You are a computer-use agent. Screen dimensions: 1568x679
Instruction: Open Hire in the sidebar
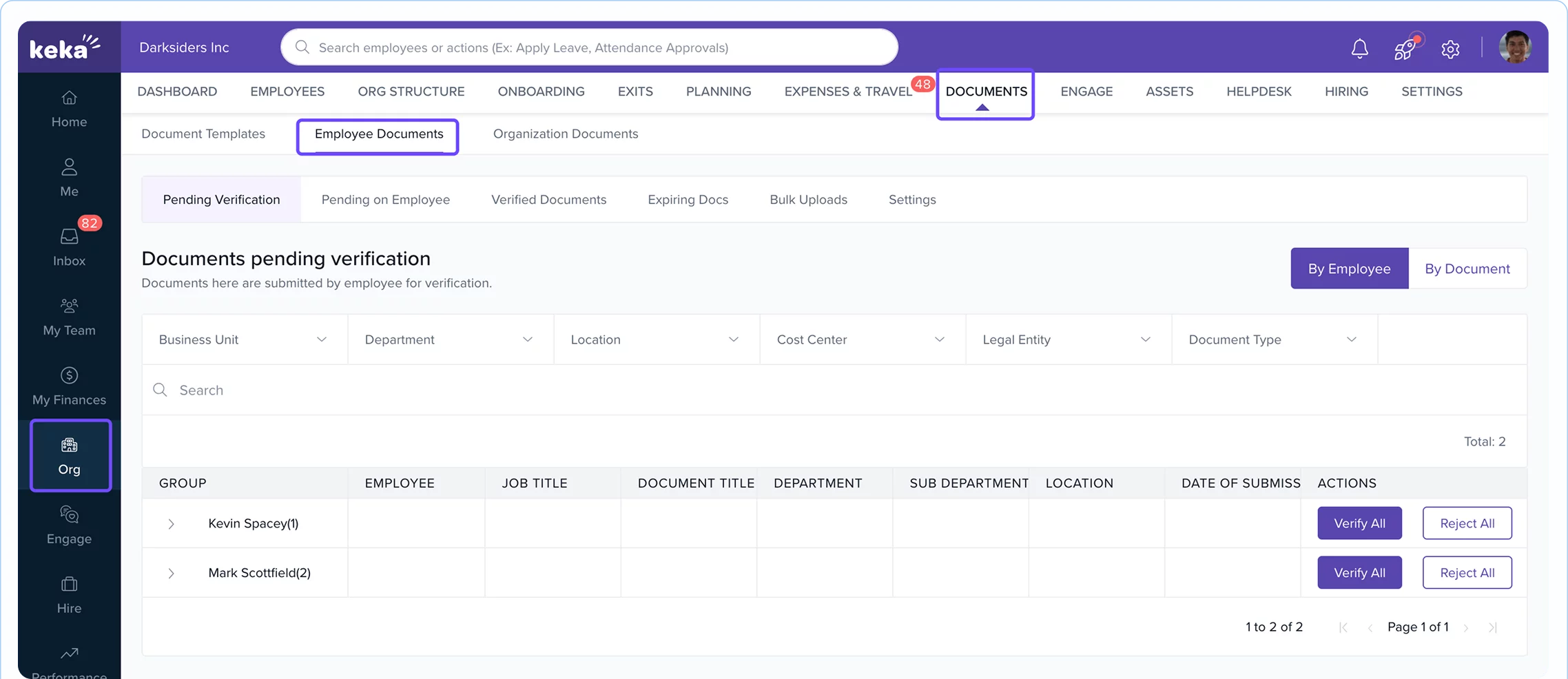(x=69, y=594)
